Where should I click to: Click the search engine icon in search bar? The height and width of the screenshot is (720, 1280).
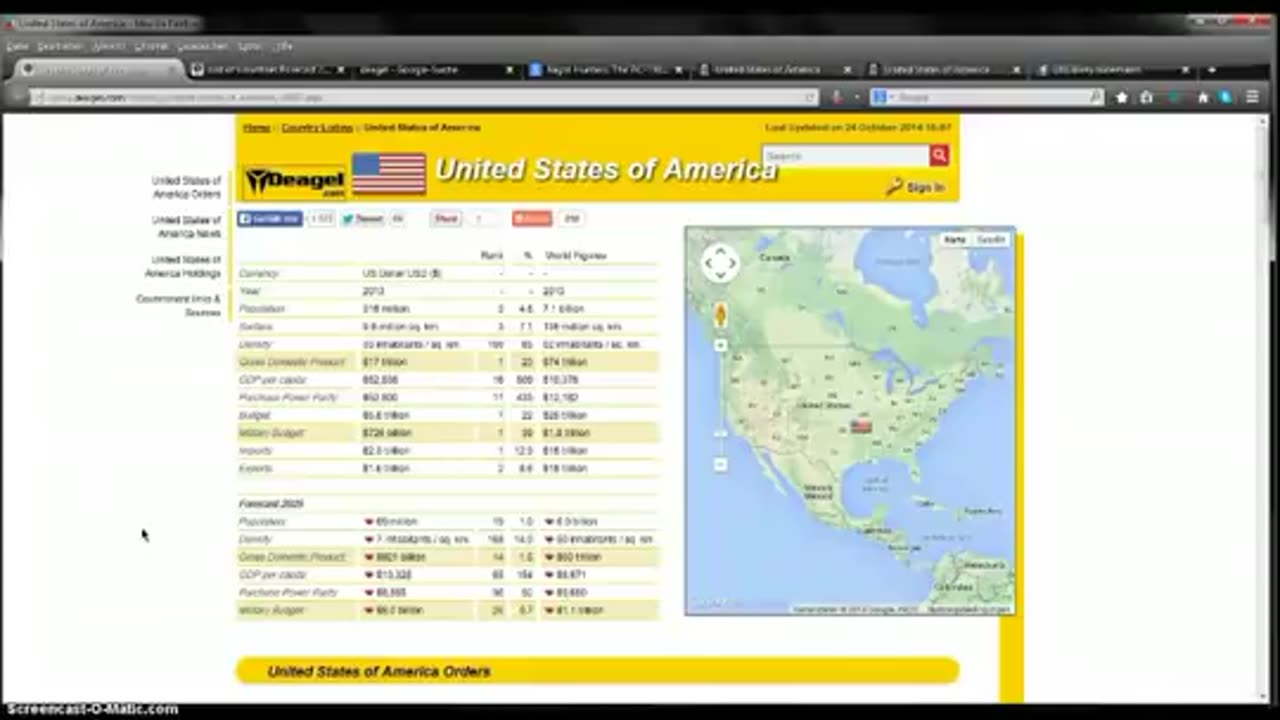[x=880, y=97]
